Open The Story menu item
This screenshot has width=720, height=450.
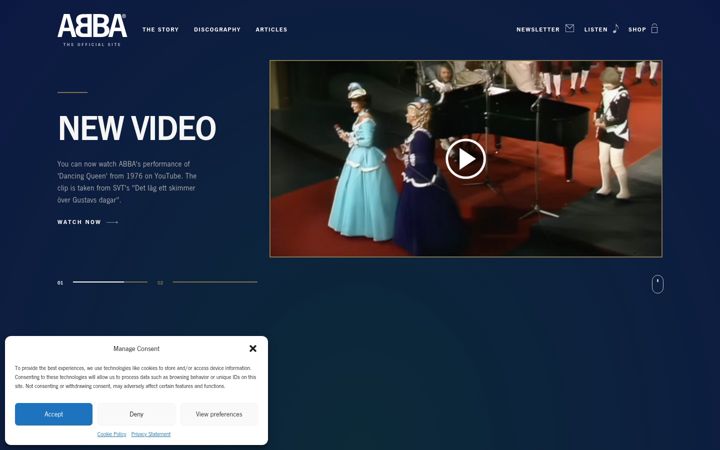(x=160, y=29)
